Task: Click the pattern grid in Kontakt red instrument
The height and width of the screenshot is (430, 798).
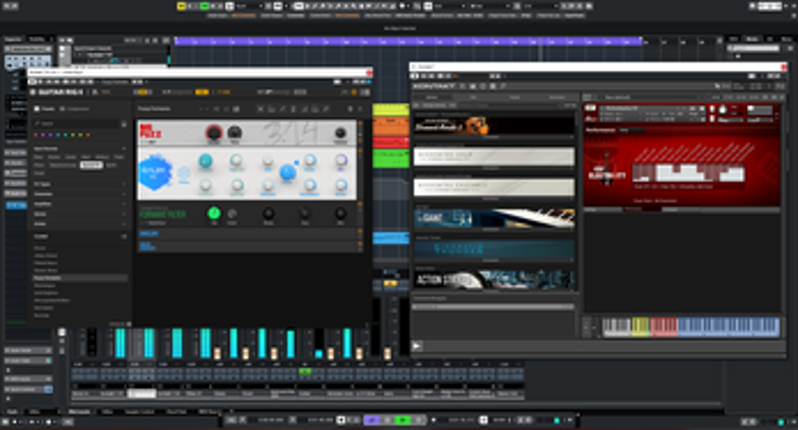Action: [x=688, y=173]
